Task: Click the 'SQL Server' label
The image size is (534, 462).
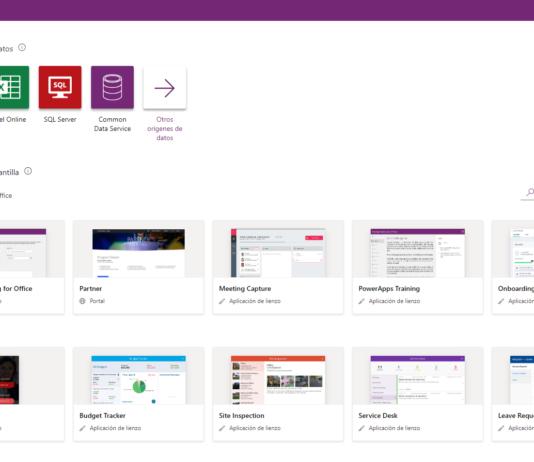Action: coord(60,120)
